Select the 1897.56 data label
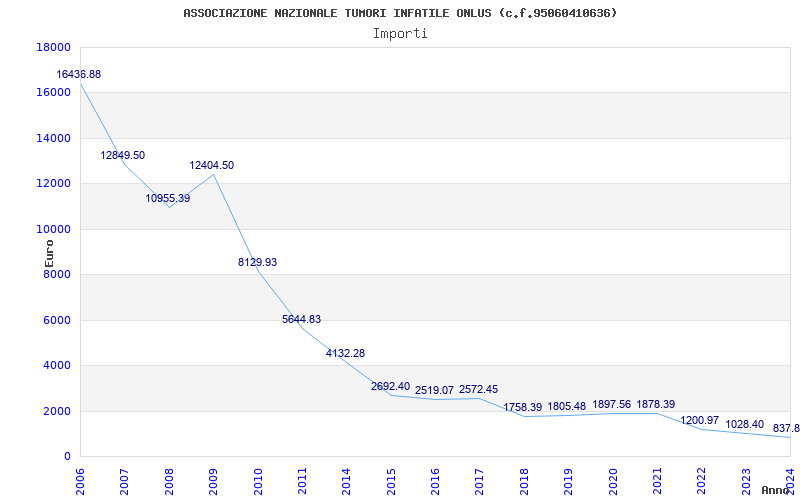Viewport: 800px width, 500px height. [x=612, y=405]
